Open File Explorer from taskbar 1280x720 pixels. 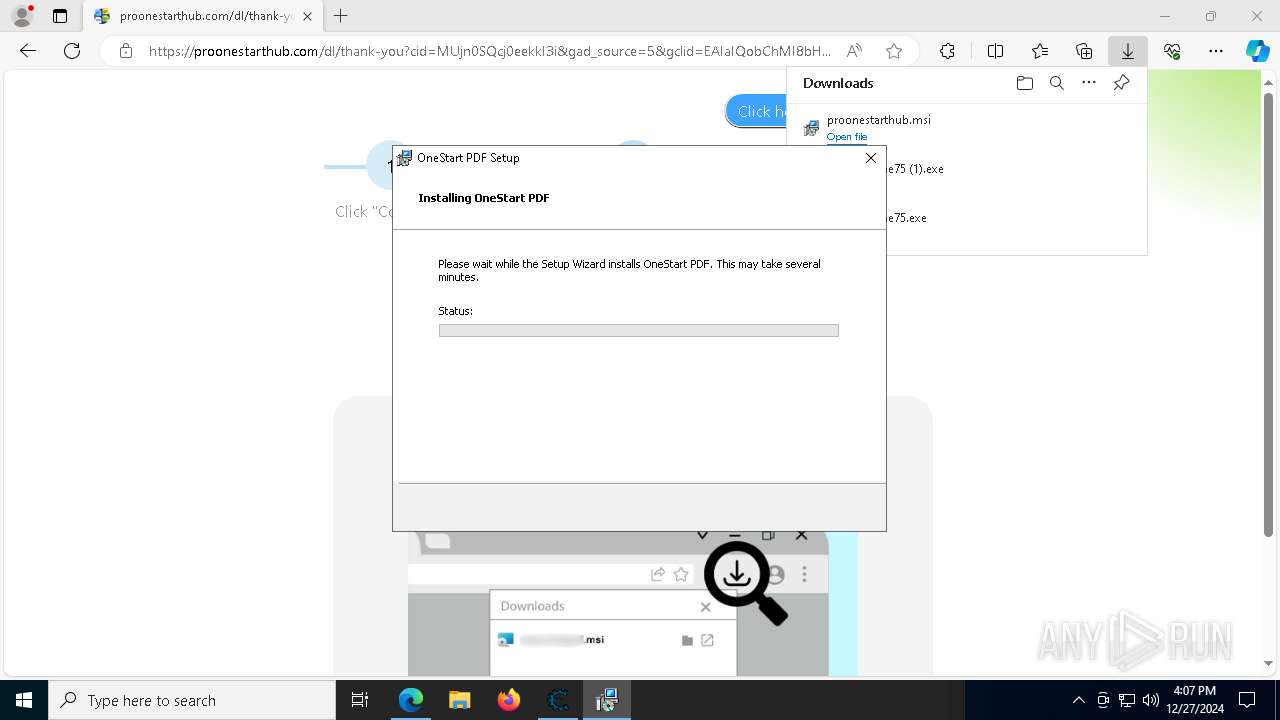pos(460,700)
